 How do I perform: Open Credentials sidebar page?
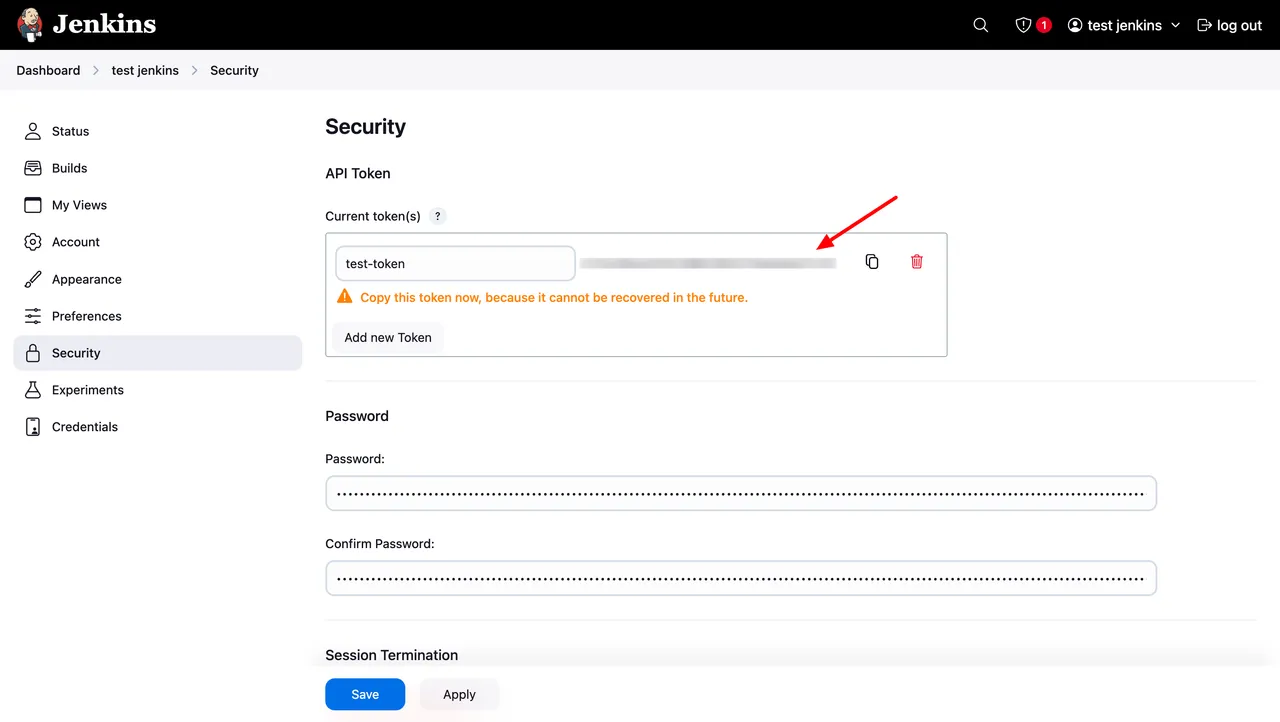pyautogui.click(x=158, y=427)
